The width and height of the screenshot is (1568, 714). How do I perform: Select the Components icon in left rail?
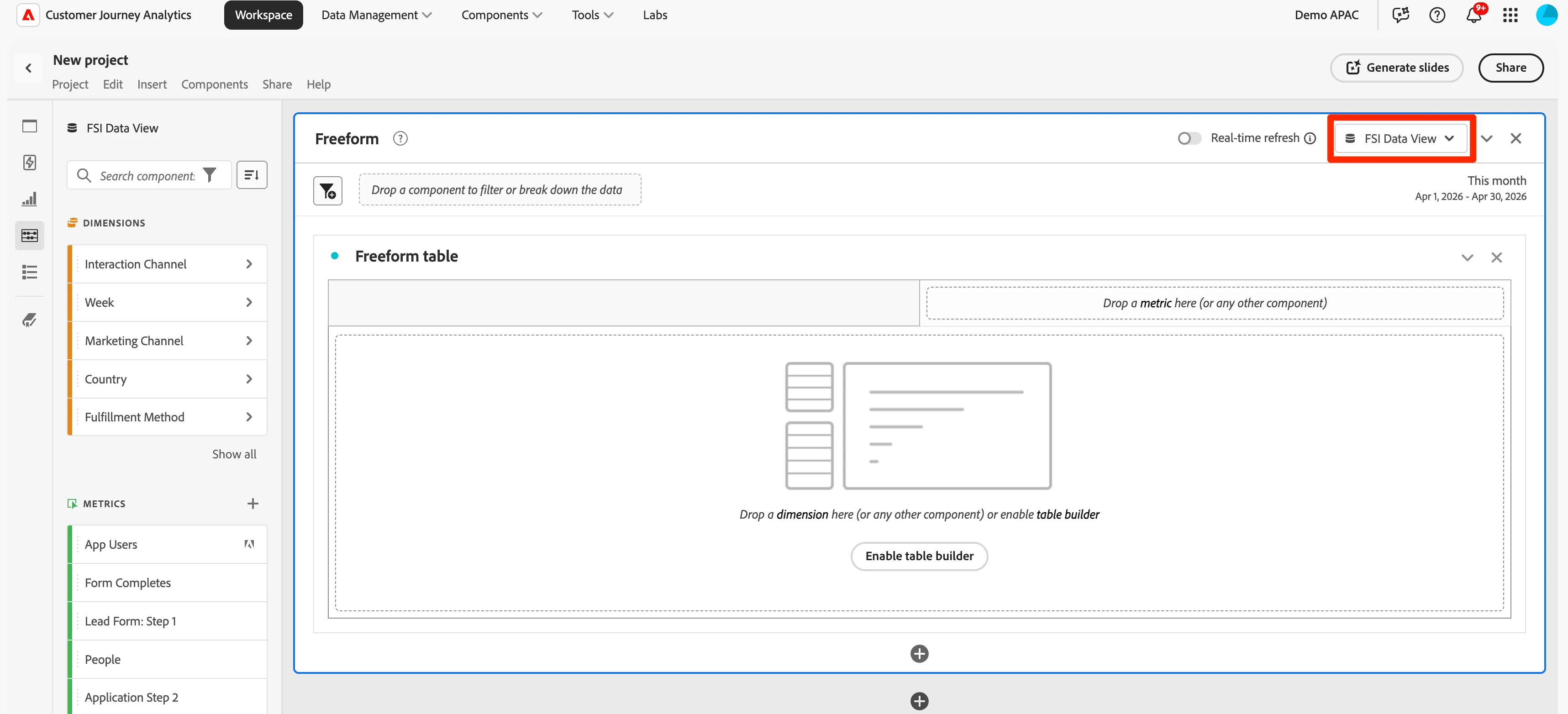click(29, 235)
